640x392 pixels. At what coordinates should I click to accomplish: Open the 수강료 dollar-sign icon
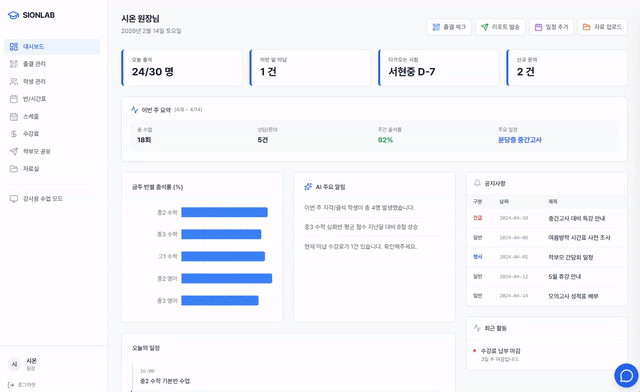(x=14, y=134)
